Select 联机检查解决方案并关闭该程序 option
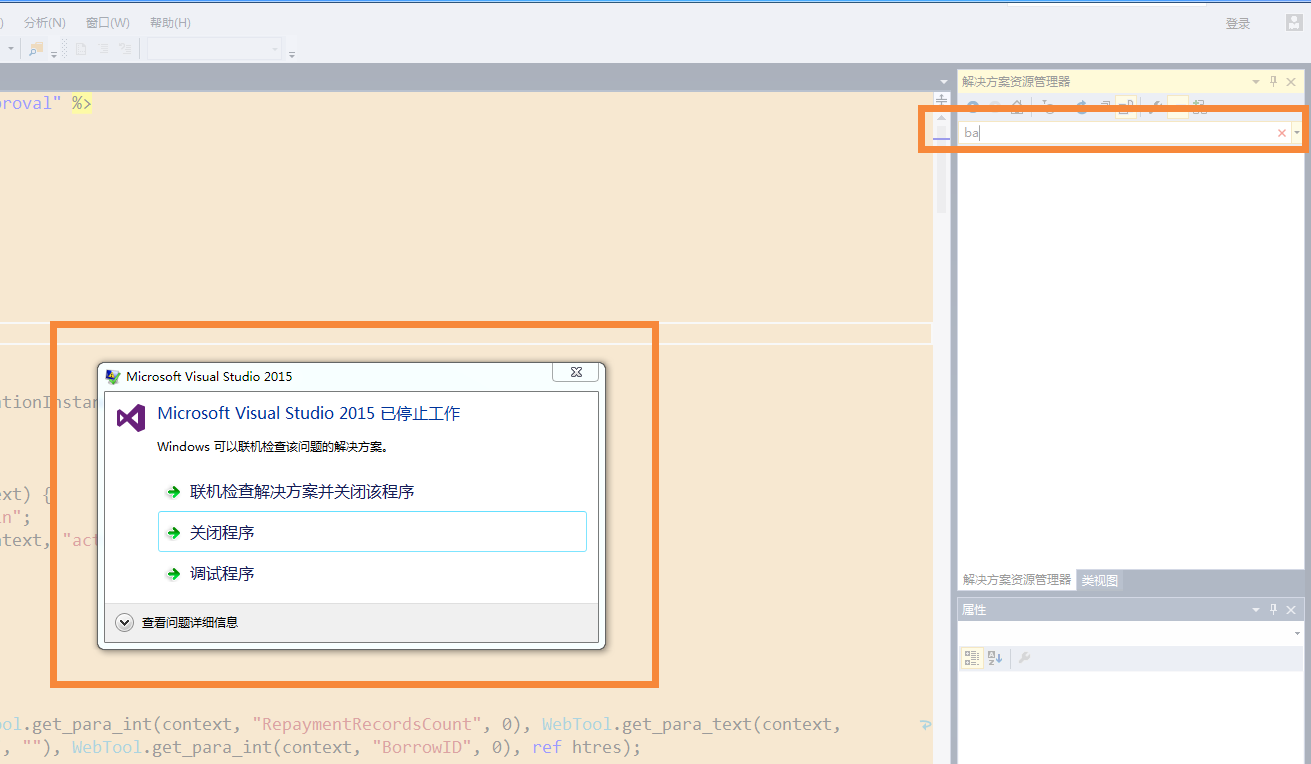The width and height of the screenshot is (1311, 764). 372,492
